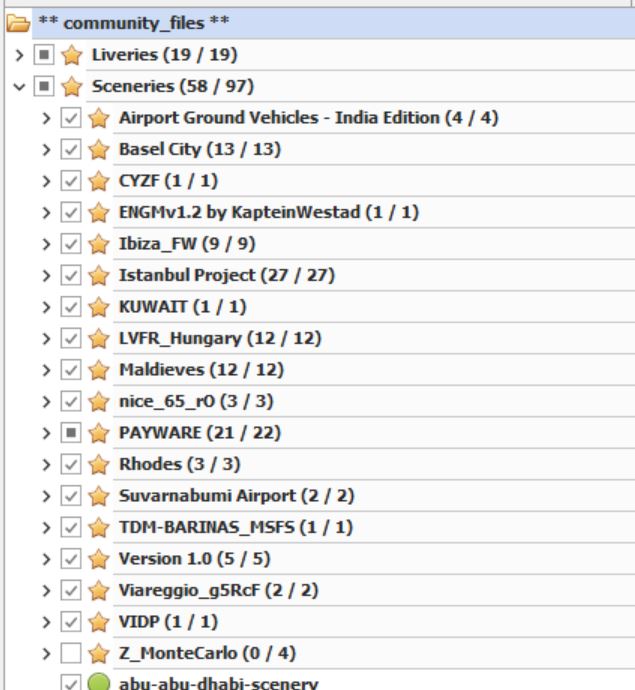The image size is (635, 690).
Task: Click the star icon beside Version 1.0
Action: click(x=99, y=559)
